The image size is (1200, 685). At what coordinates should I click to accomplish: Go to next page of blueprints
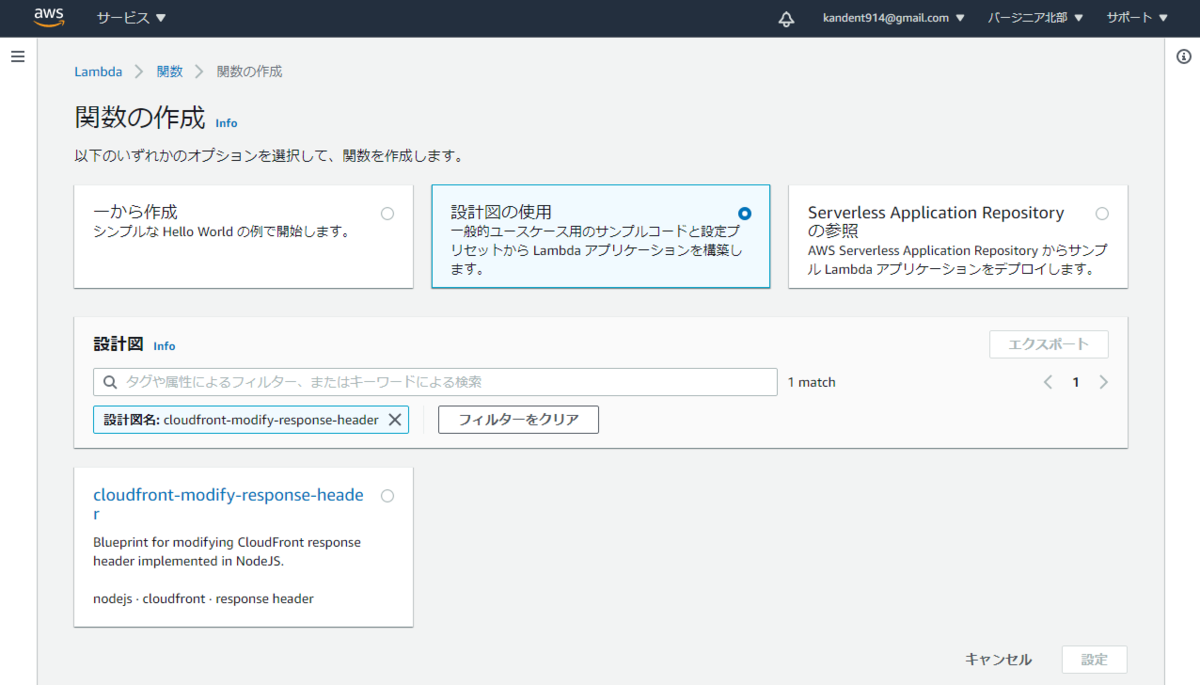click(x=1104, y=382)
